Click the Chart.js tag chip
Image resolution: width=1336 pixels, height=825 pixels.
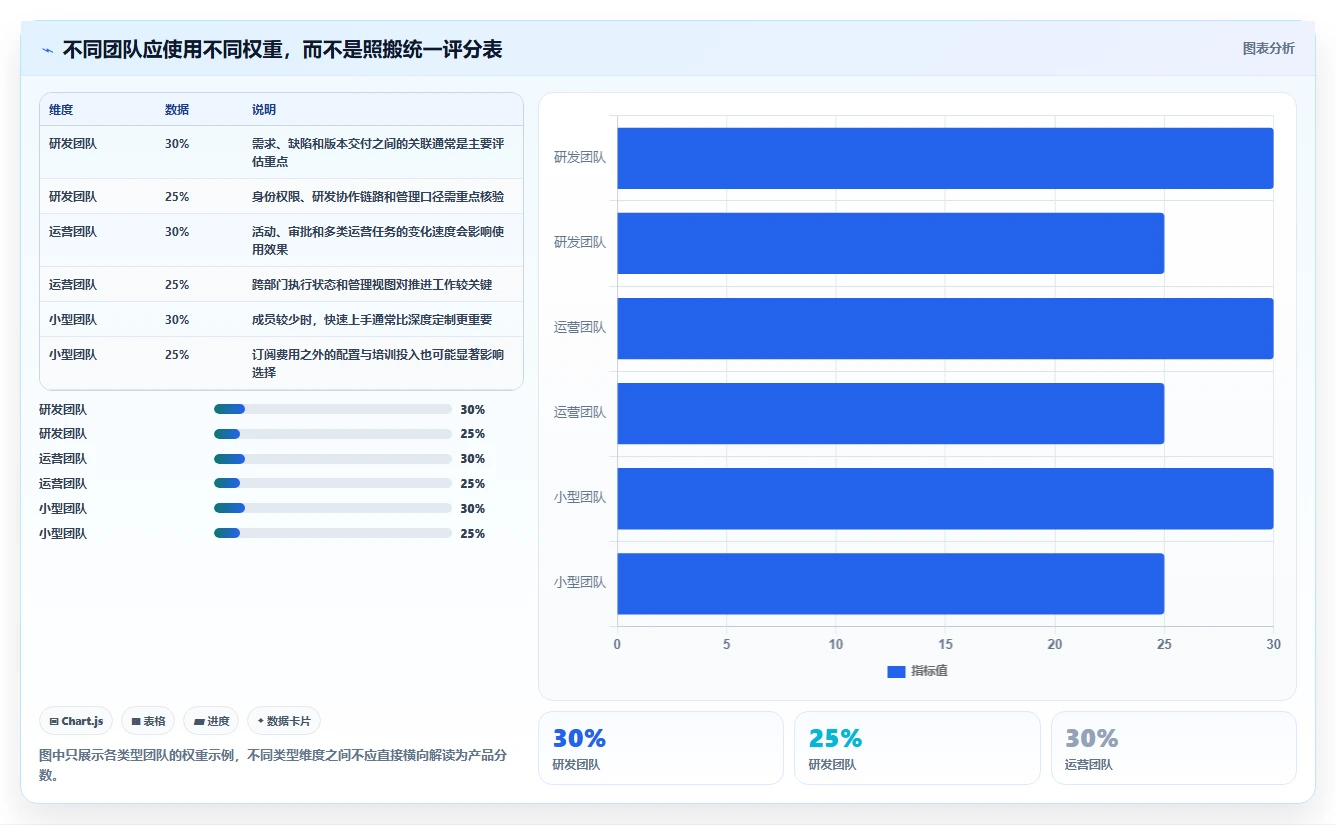point(76,721)
